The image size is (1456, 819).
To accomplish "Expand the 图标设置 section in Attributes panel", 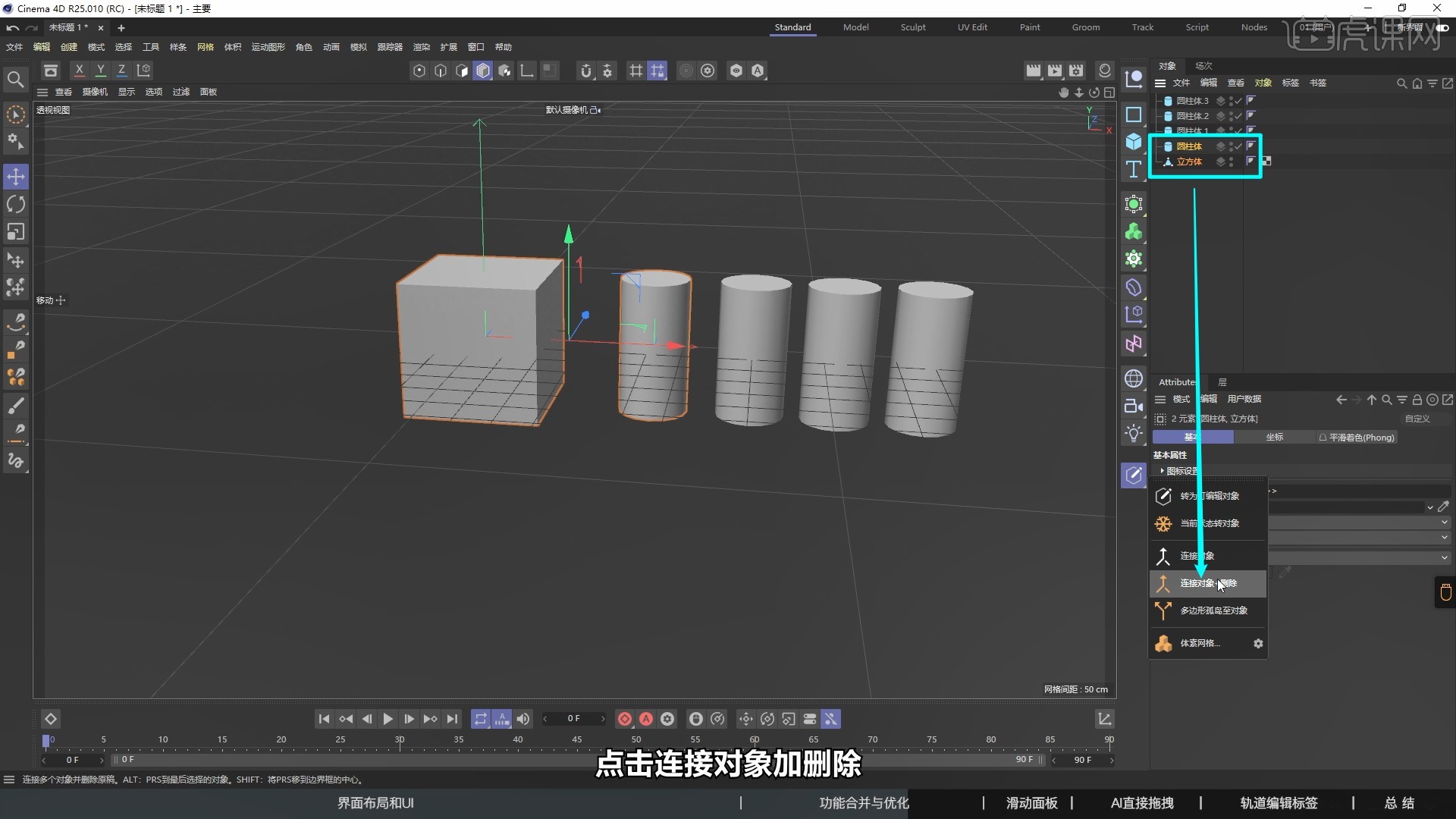I will pos(1163,470).
